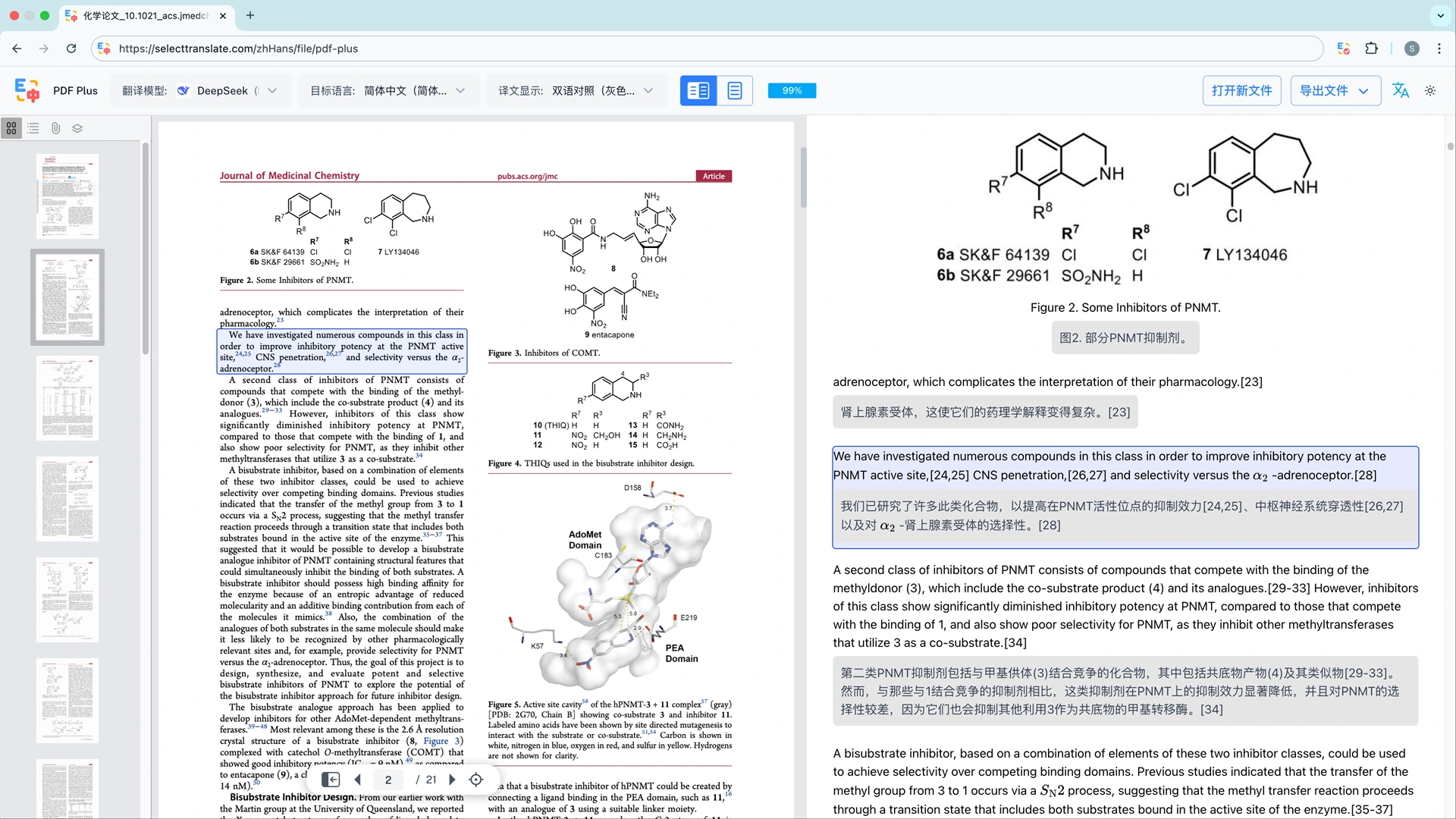The height and width of the screenshot is (819, 1456).
Task: Click the 打开新文件 button
Action: (x=1241, y=90)
